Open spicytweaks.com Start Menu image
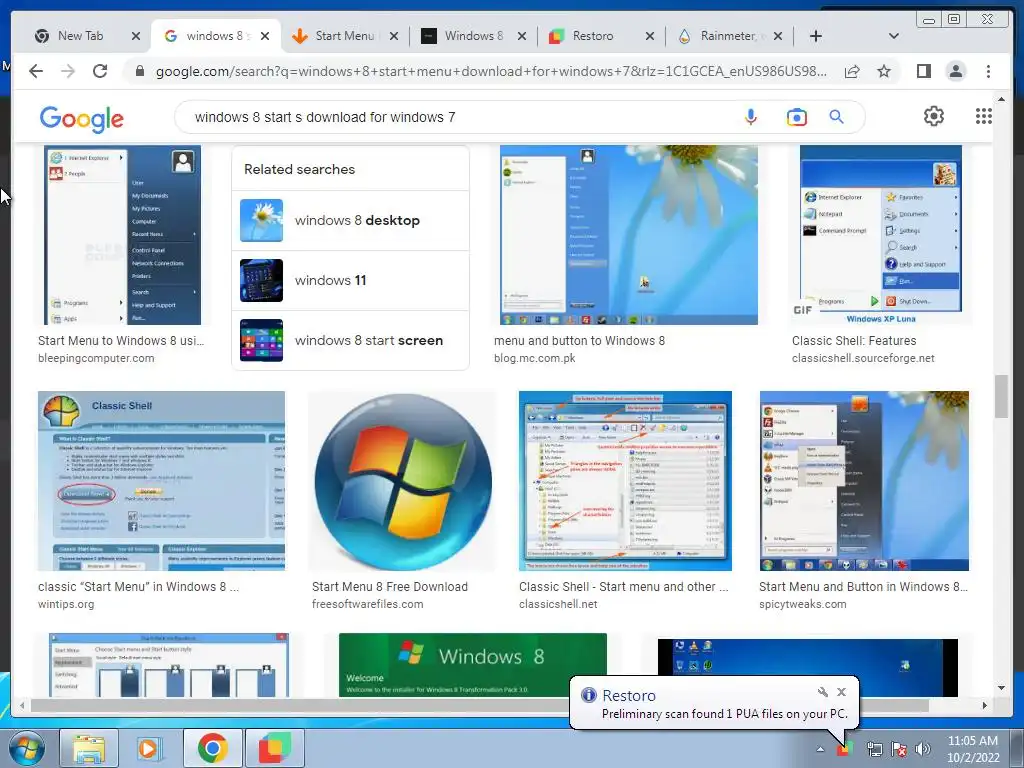1024x768 pixels. [x=864, y=481]
